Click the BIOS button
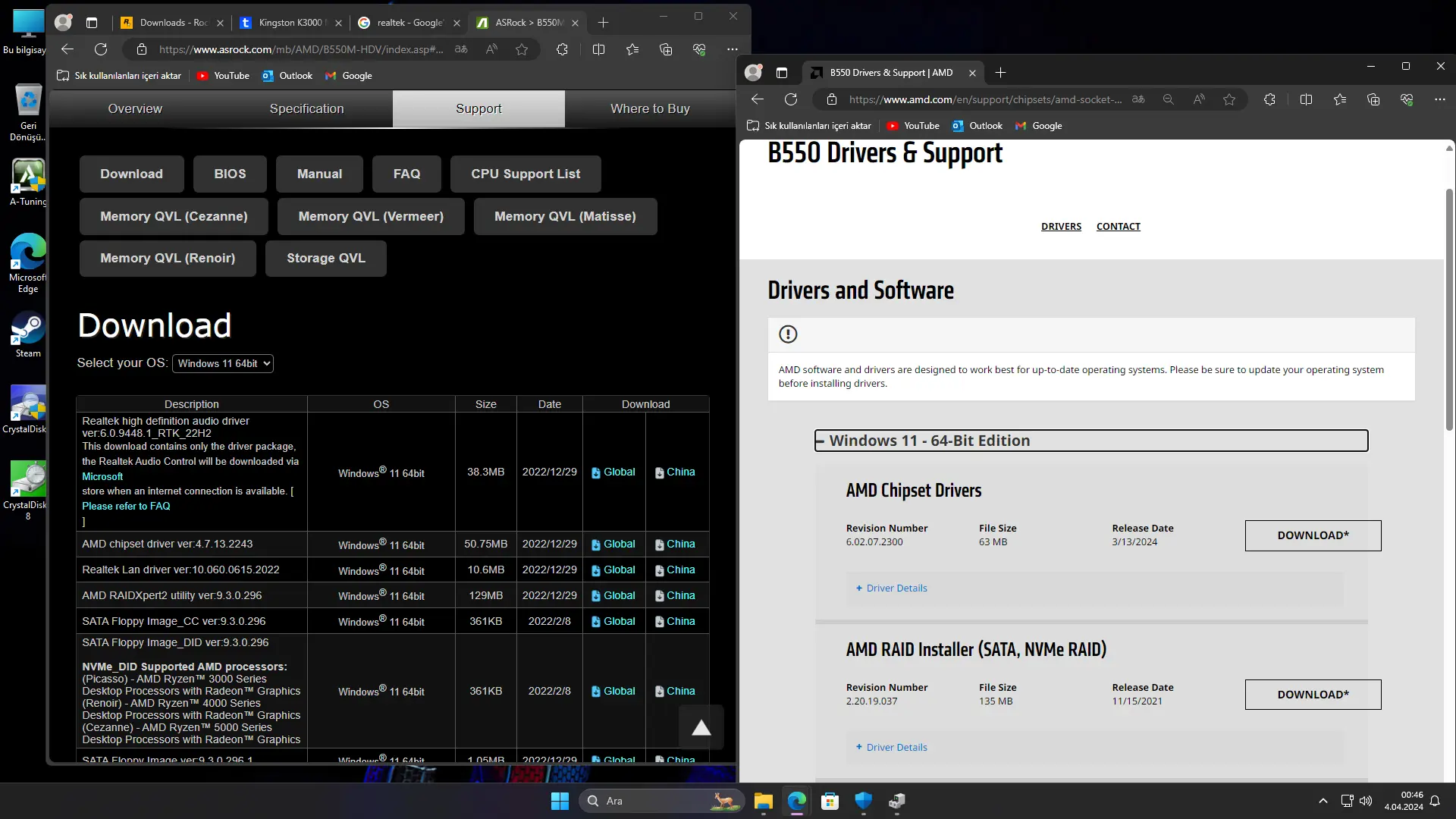Screen dimensions: 1456x819 click(230, 174)
